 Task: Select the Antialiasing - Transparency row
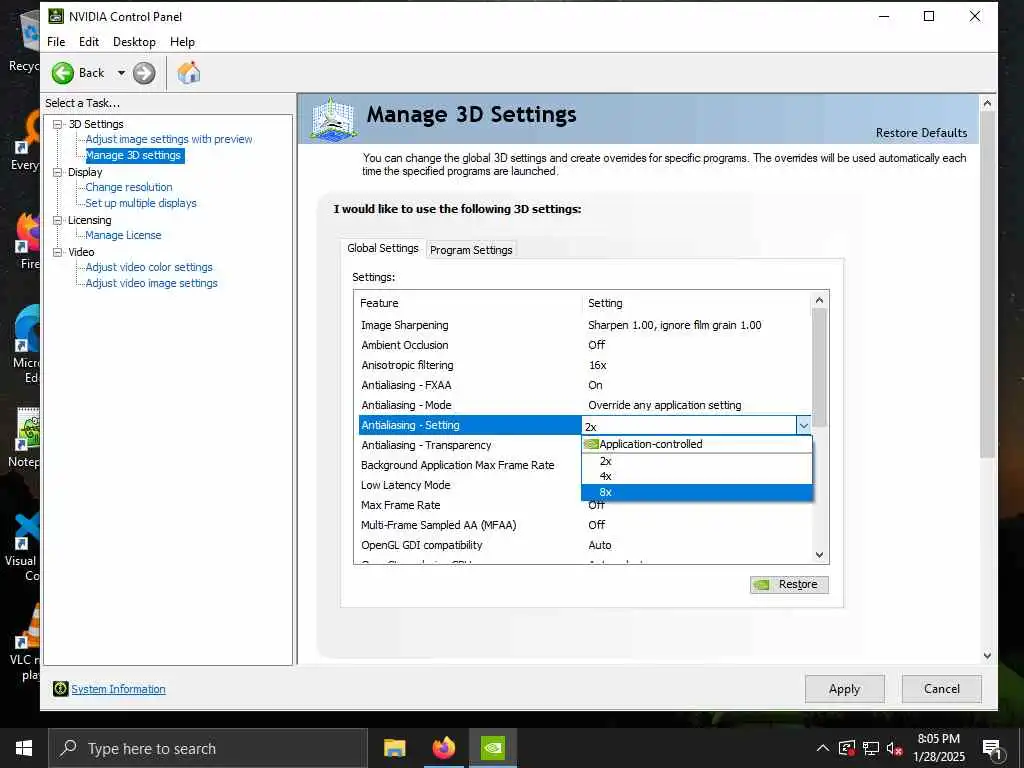[470, 445]
